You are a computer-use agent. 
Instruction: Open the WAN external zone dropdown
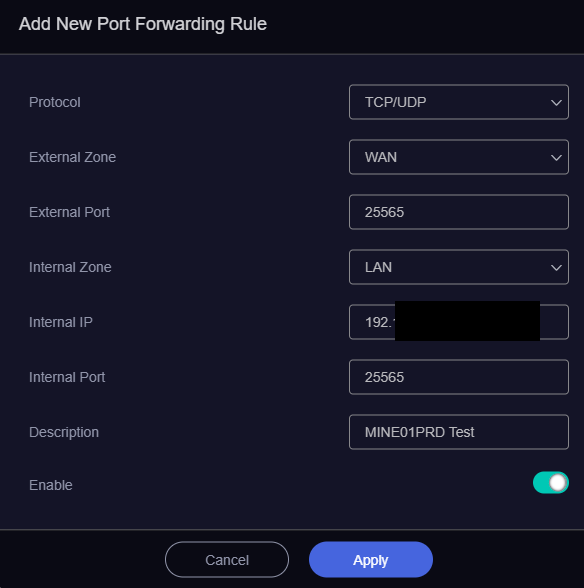point(459,157)
